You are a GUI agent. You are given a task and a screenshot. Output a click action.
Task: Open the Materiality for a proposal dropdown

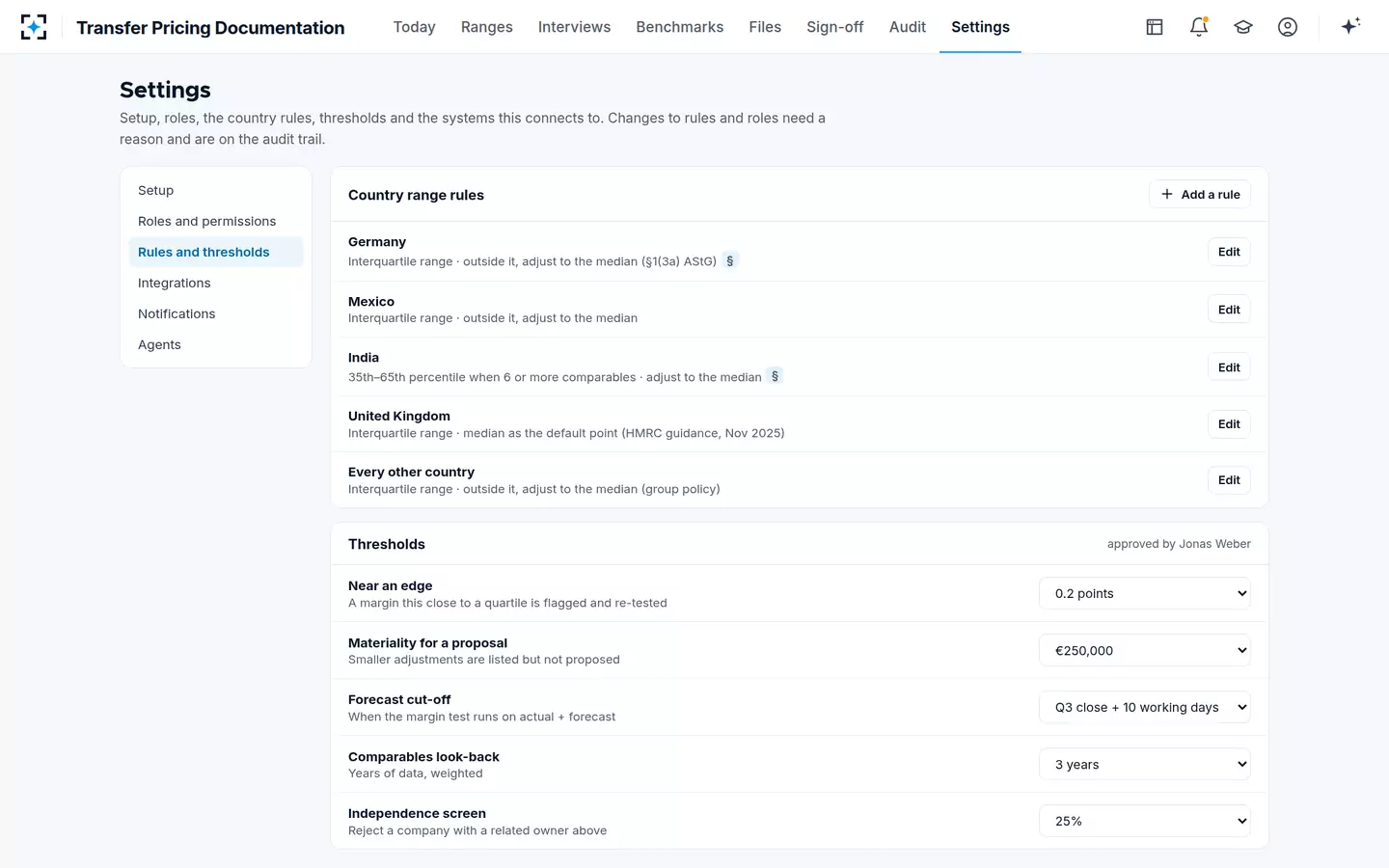click(1145, 650)
